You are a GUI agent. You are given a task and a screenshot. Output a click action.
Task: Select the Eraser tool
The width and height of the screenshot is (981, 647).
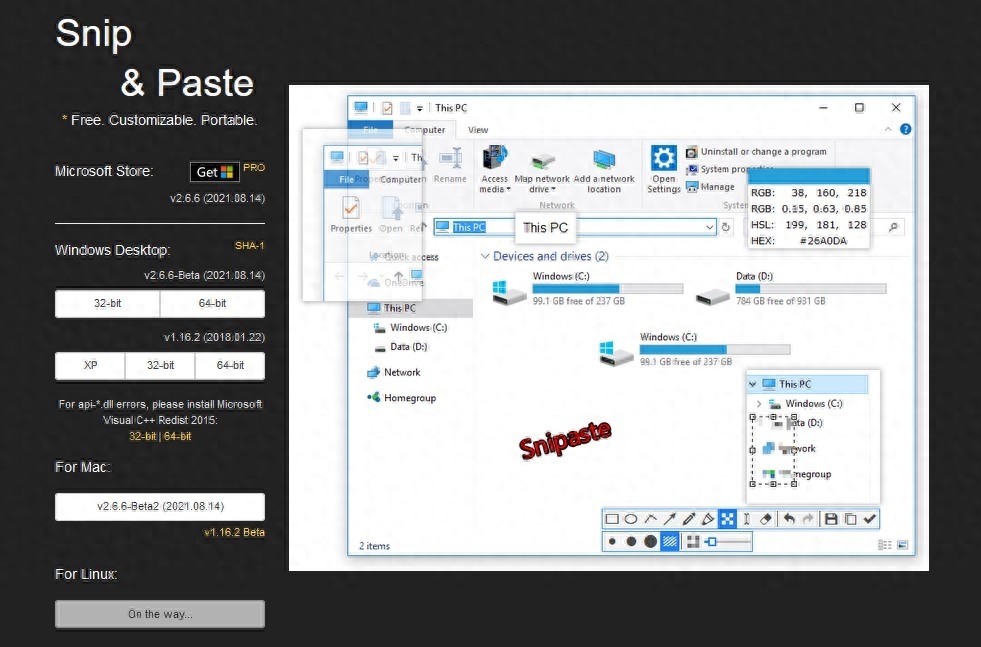pos(766,519)
